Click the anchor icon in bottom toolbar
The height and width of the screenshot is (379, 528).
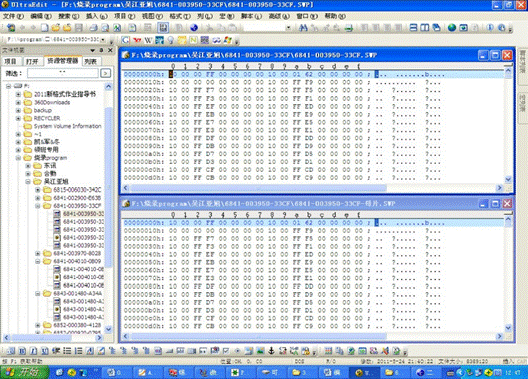(271, 351)
